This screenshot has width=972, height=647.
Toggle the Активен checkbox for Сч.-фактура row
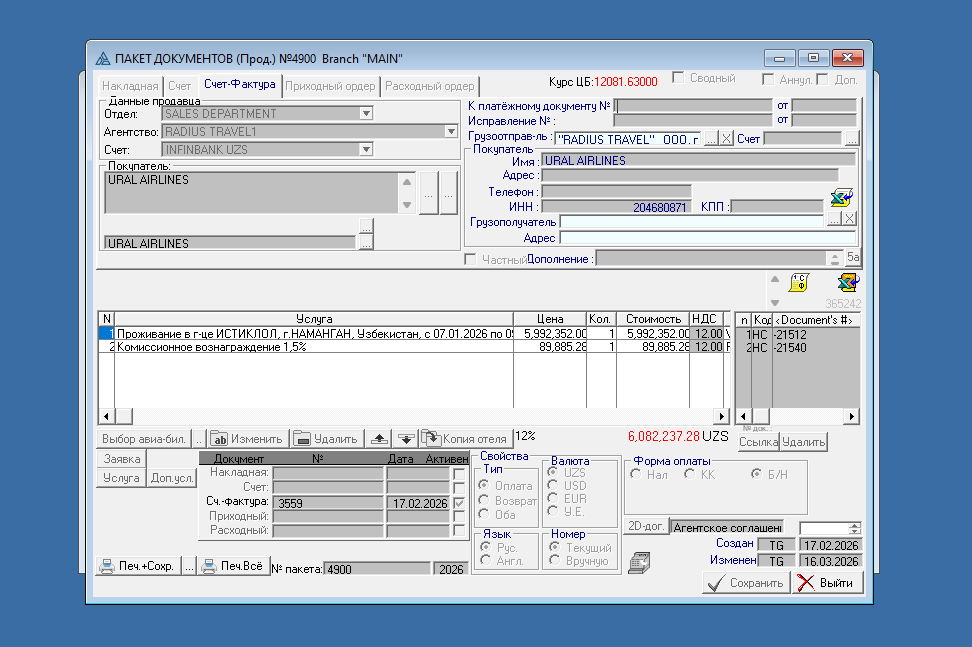coord(459,503)
